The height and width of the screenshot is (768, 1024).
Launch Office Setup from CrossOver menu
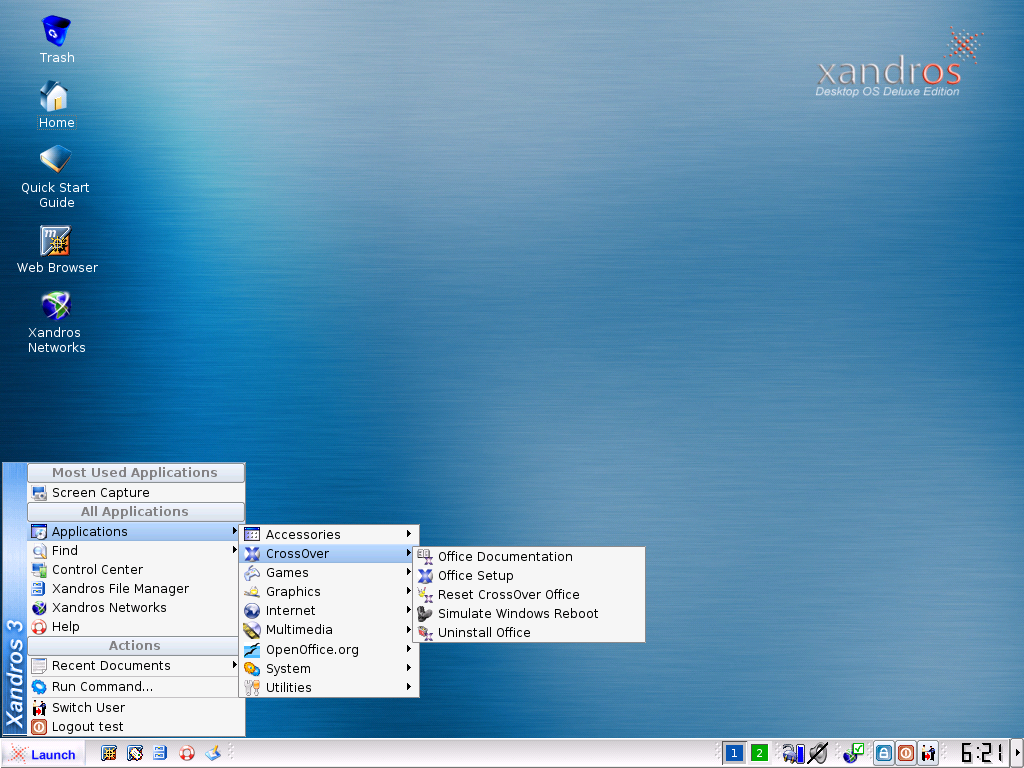[x=530, y=575]
